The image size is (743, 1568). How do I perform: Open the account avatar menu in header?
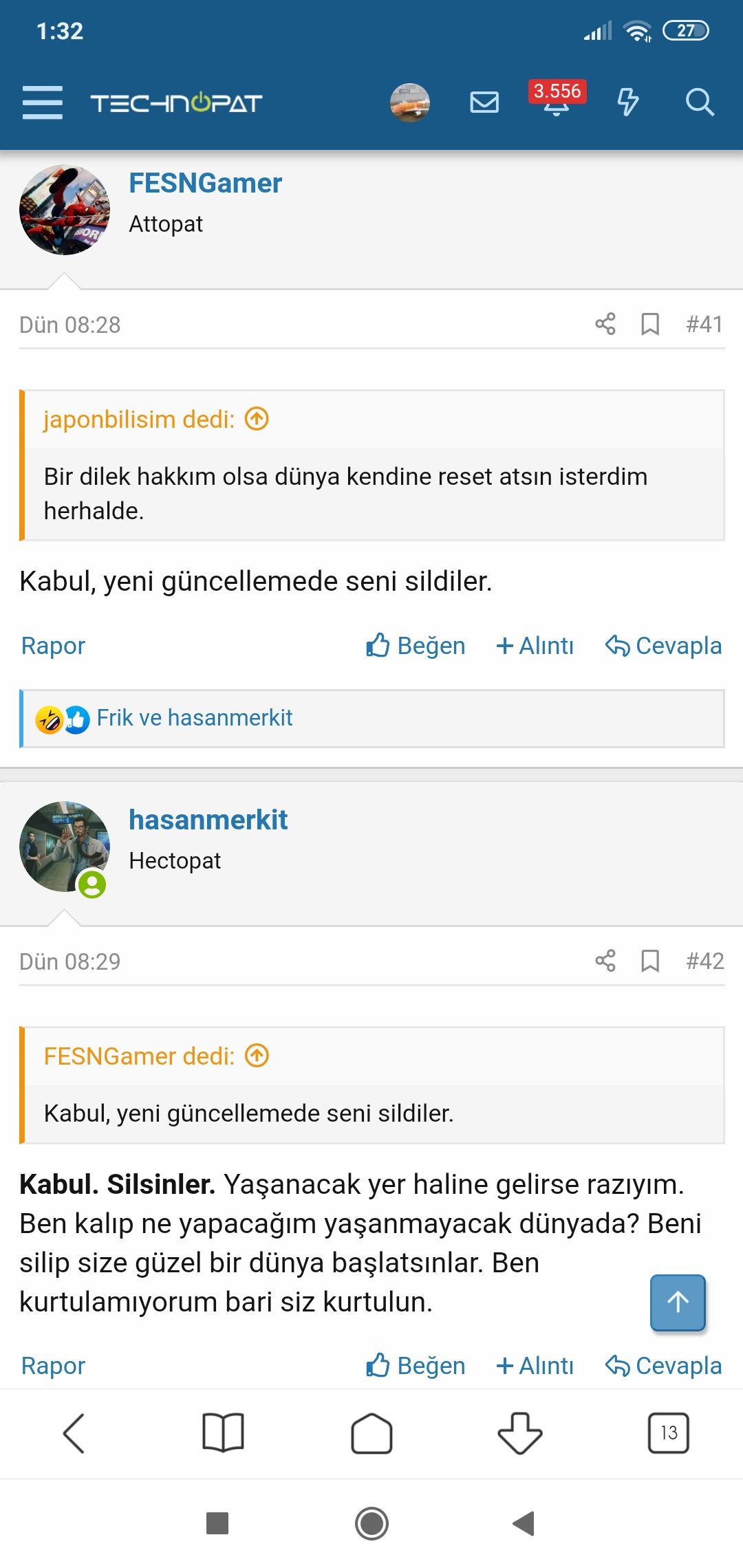(x=410, y=102)
